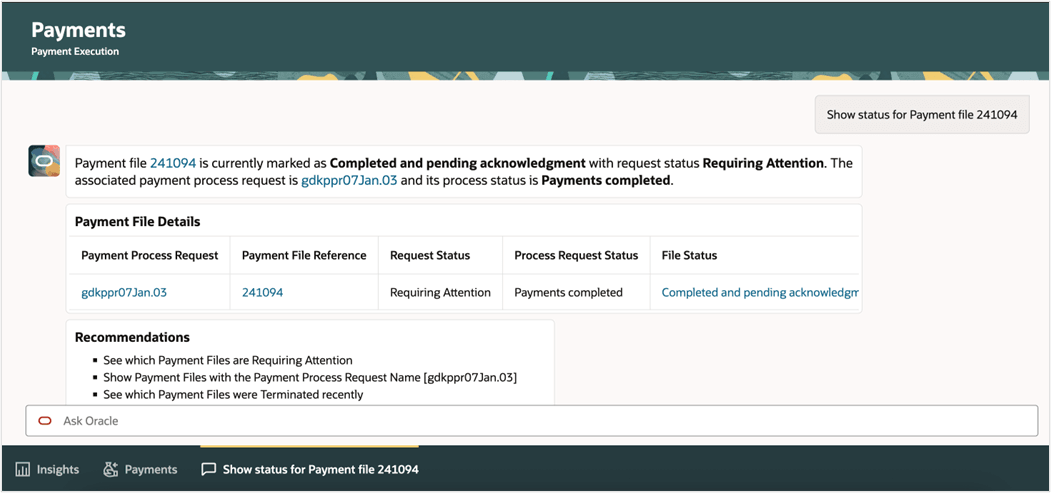The height and width of the screenshot is (493, 1051).
Task: Open 241094 link in Payment File Reference column
Action: tap(262, 292)
